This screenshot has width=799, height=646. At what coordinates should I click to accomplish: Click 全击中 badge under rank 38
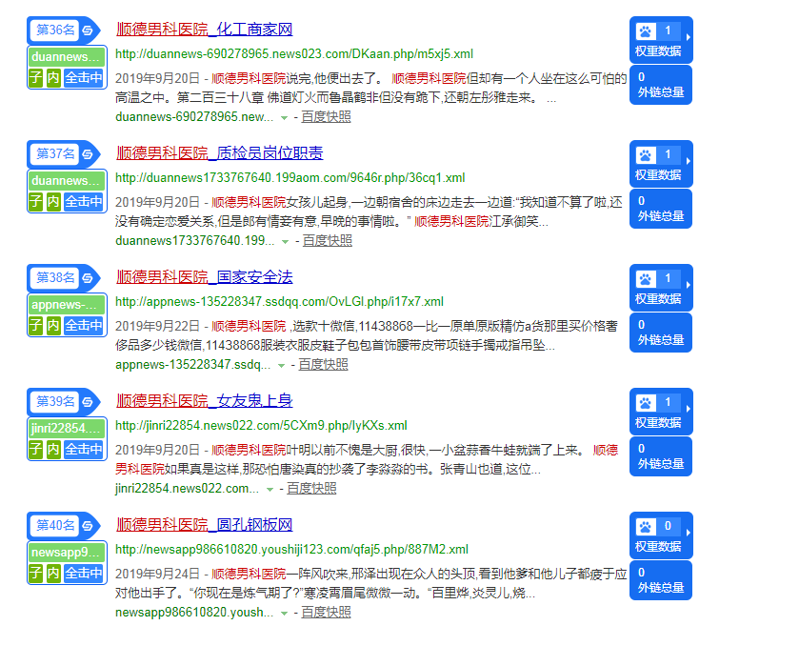(84, 326)
